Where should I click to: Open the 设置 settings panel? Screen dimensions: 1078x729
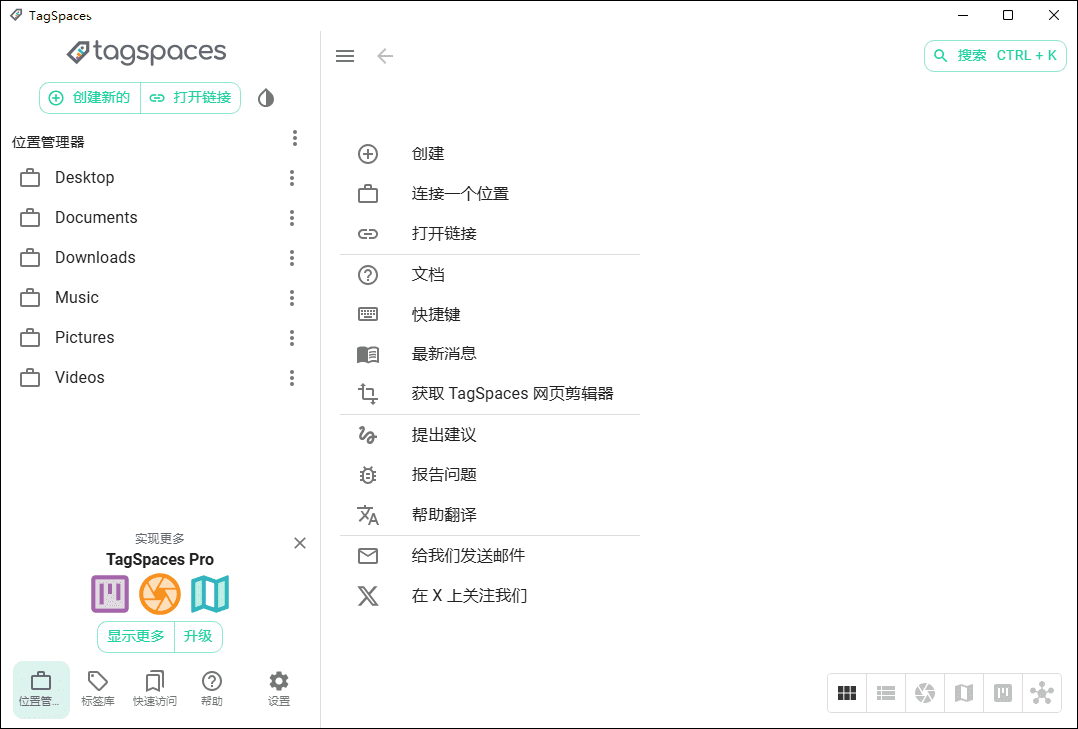pyautogui.click(x=278, y=689)
